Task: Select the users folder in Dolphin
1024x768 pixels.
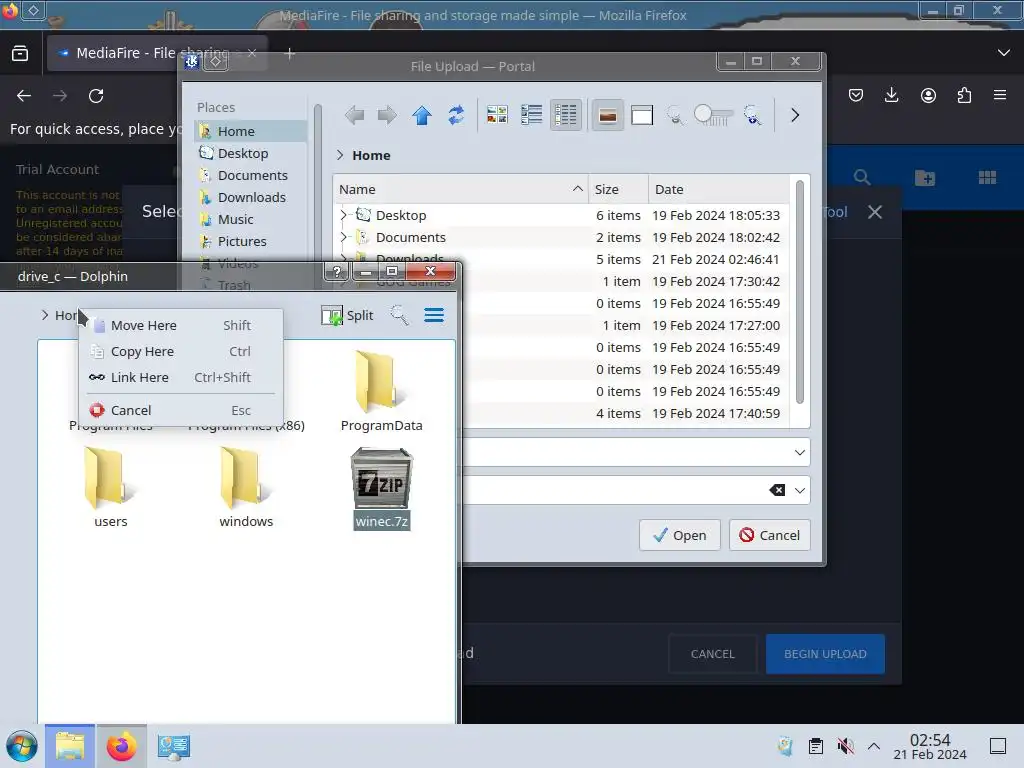Action: click(110, 487)
